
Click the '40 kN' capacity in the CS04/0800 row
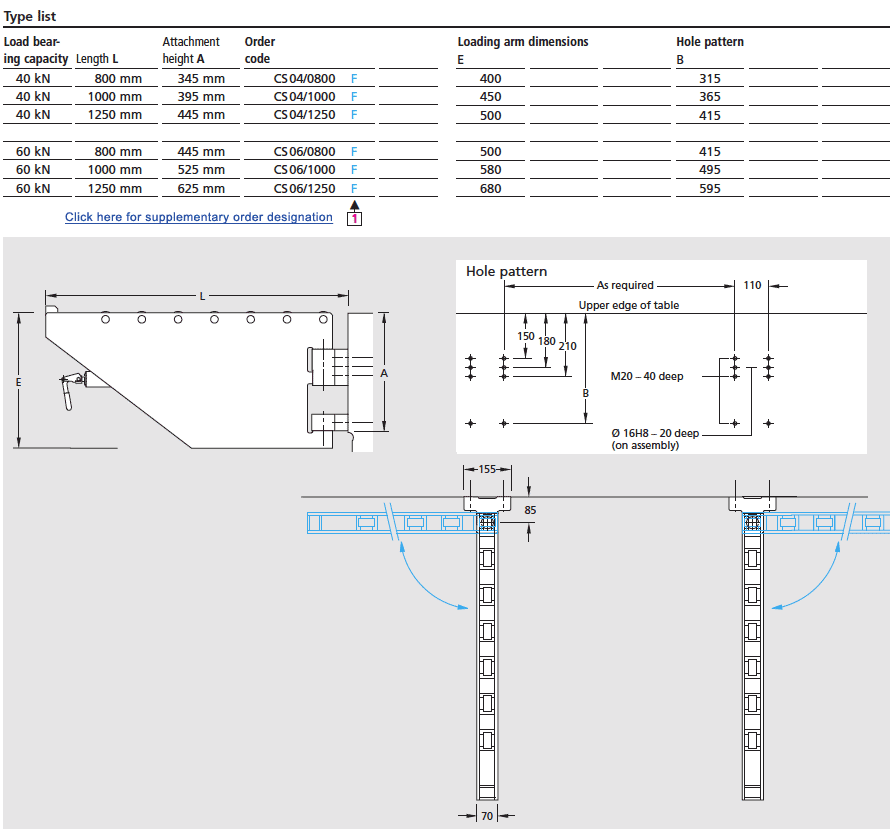[x=33, y=78]
